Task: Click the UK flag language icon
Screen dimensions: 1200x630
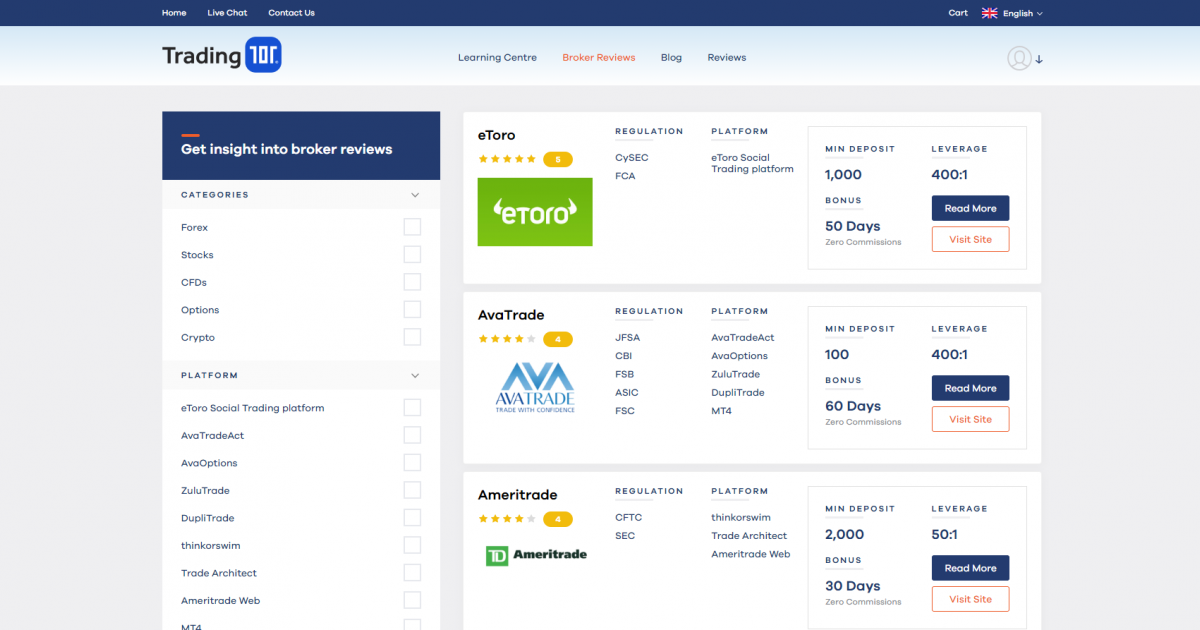Action: 990,13
